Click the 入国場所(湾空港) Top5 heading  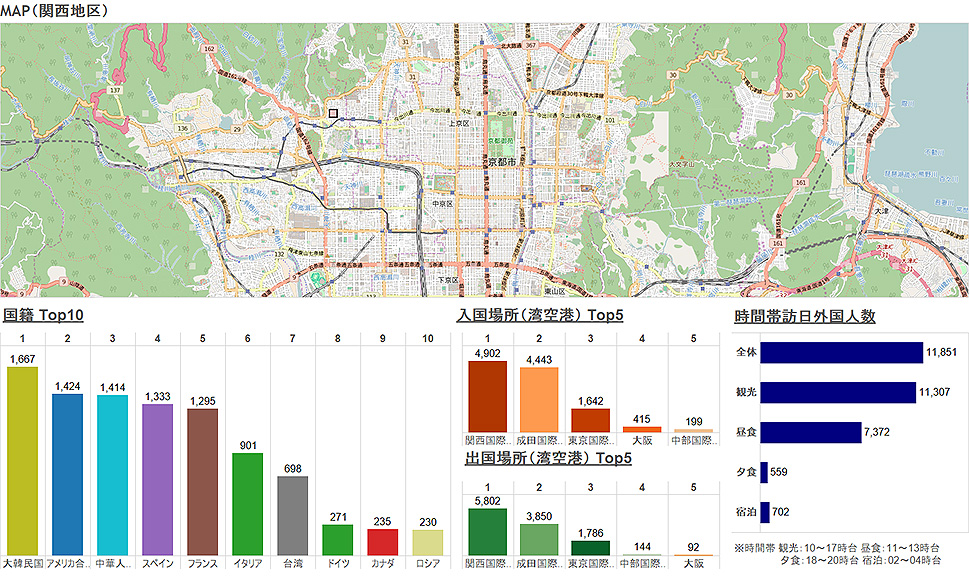point(540,316)
